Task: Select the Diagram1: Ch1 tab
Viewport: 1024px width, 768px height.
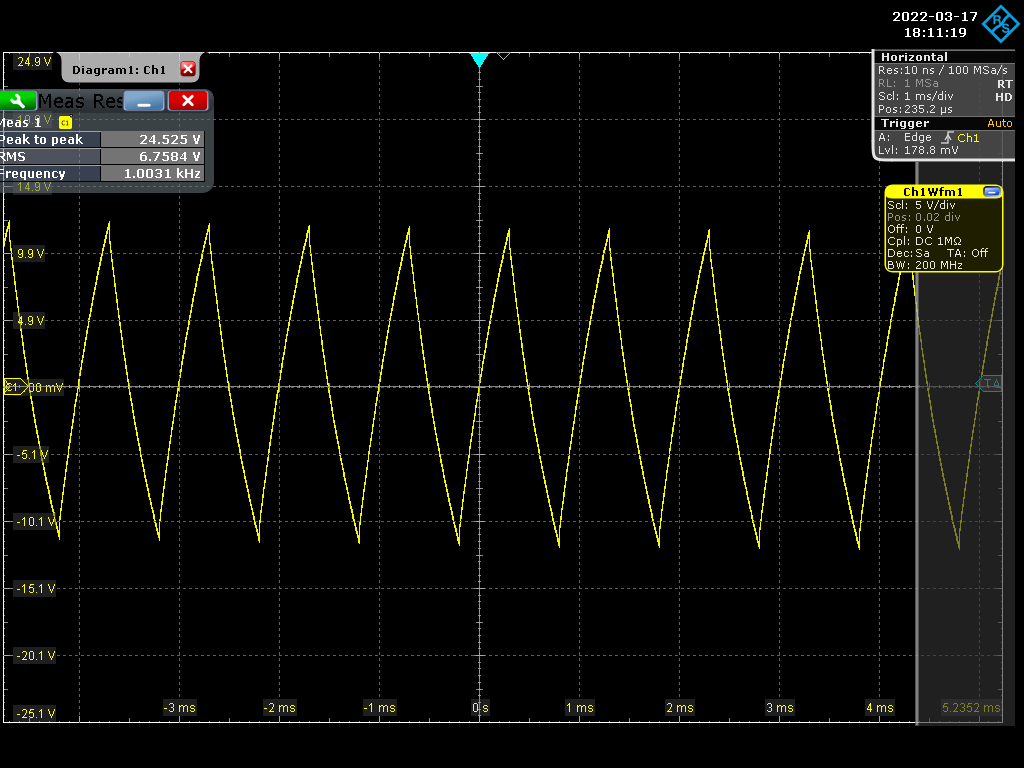Action: coord(119,70)
